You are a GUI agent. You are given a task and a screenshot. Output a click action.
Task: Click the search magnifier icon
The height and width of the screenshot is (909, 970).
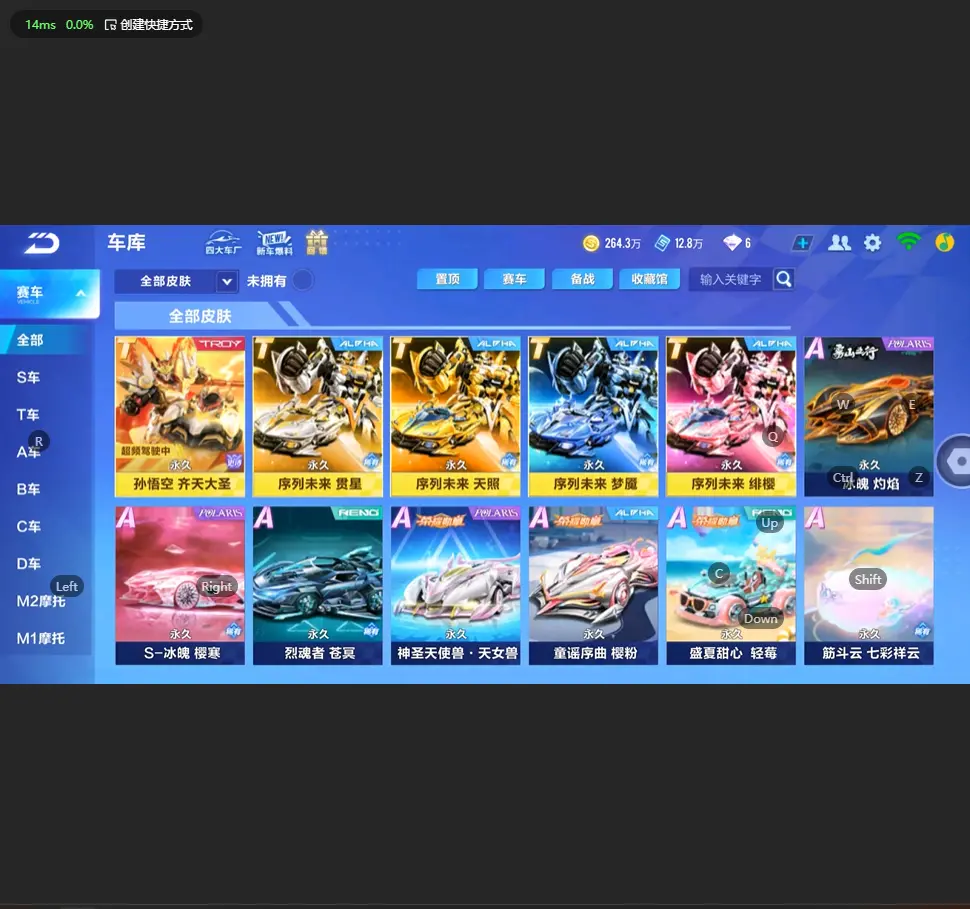[784, 279]
